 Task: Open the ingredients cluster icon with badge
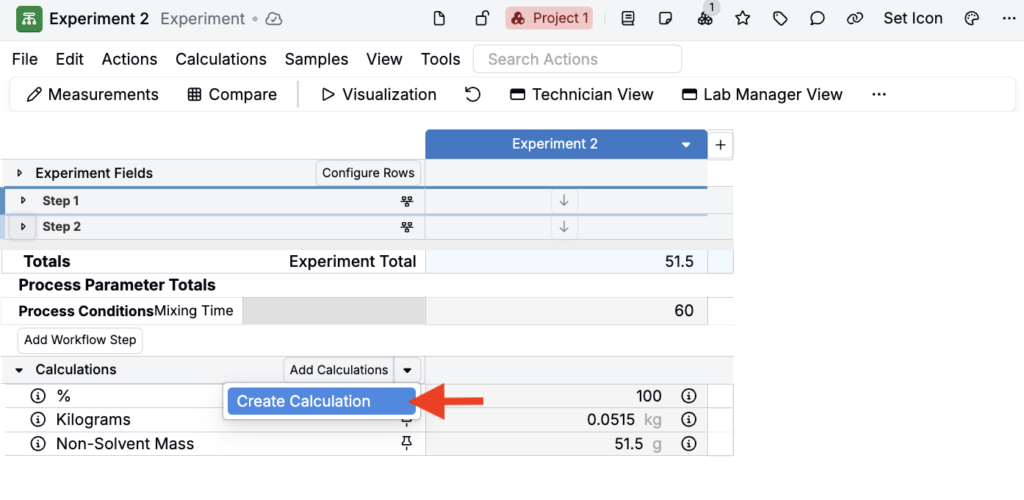(705, 16)
